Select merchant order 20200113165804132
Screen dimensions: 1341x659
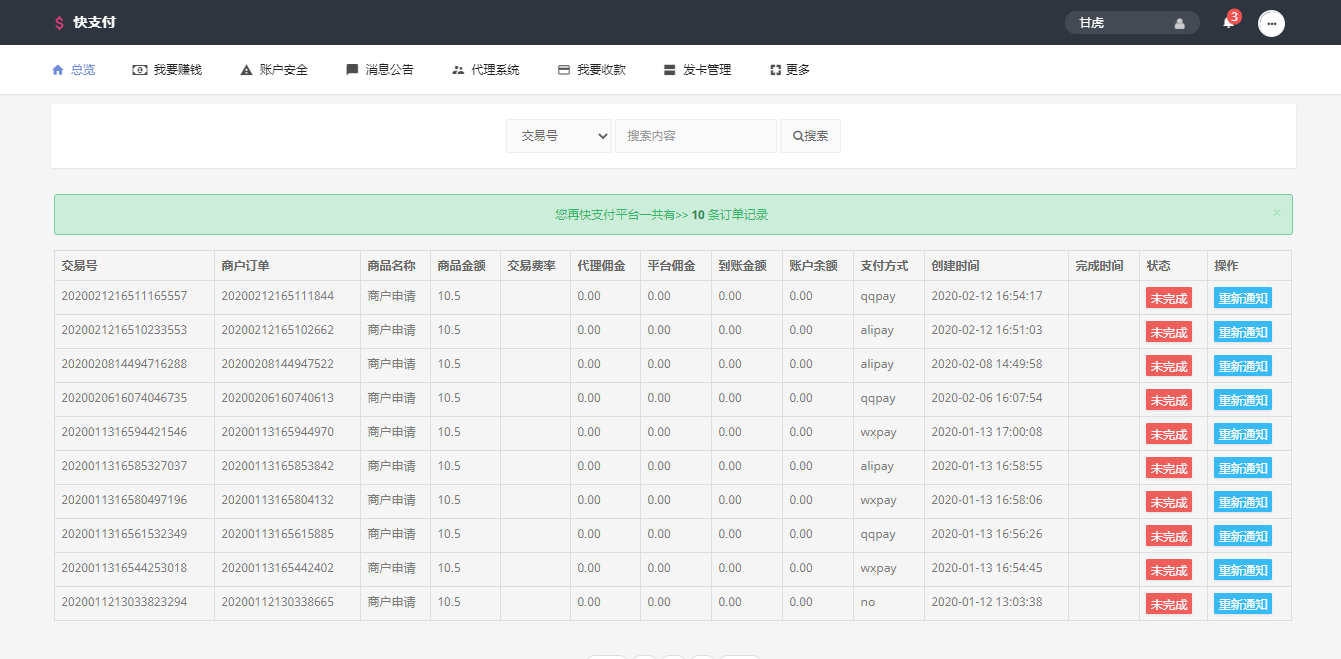coord(278,500)
